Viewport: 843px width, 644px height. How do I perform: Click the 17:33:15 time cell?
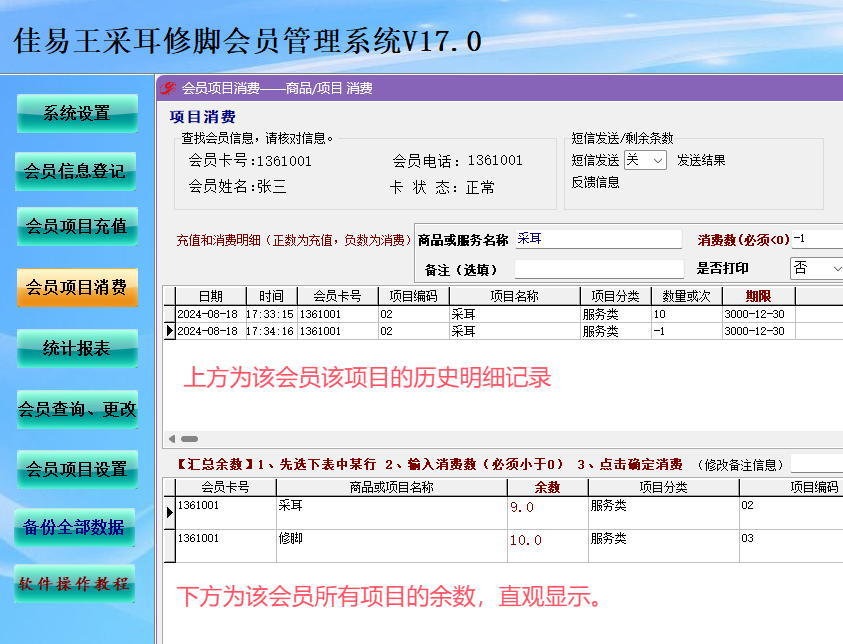pyautogui.click(x=270, y=314)
